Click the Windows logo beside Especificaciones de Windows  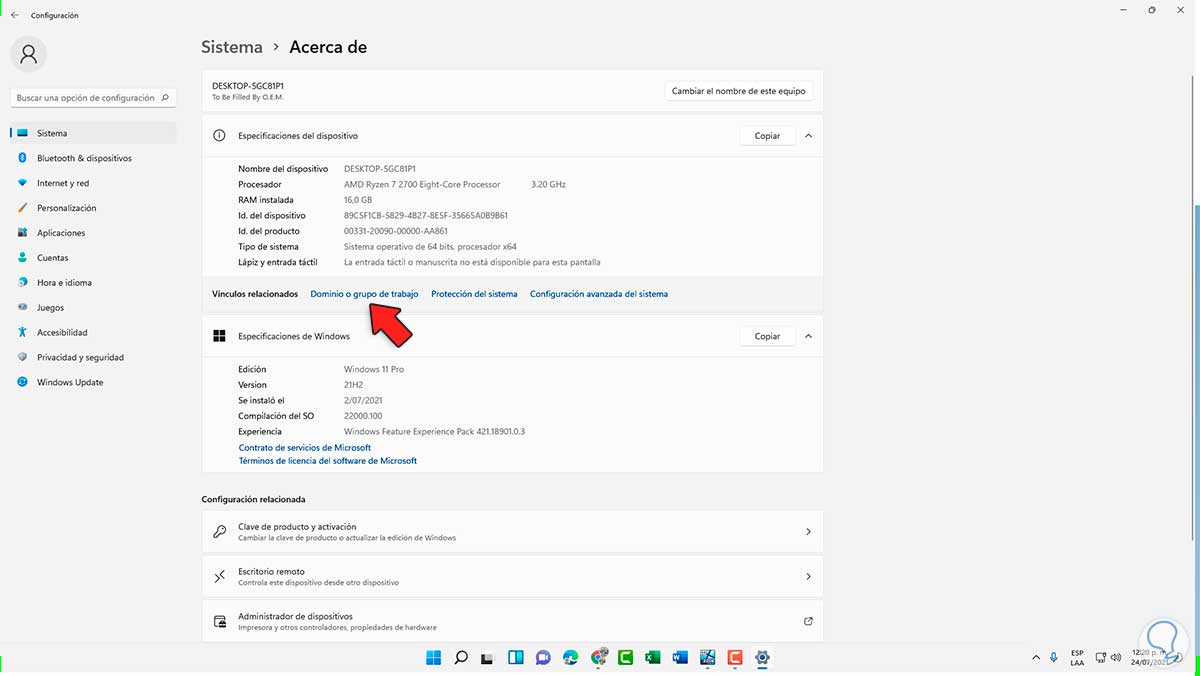point(219,336)
